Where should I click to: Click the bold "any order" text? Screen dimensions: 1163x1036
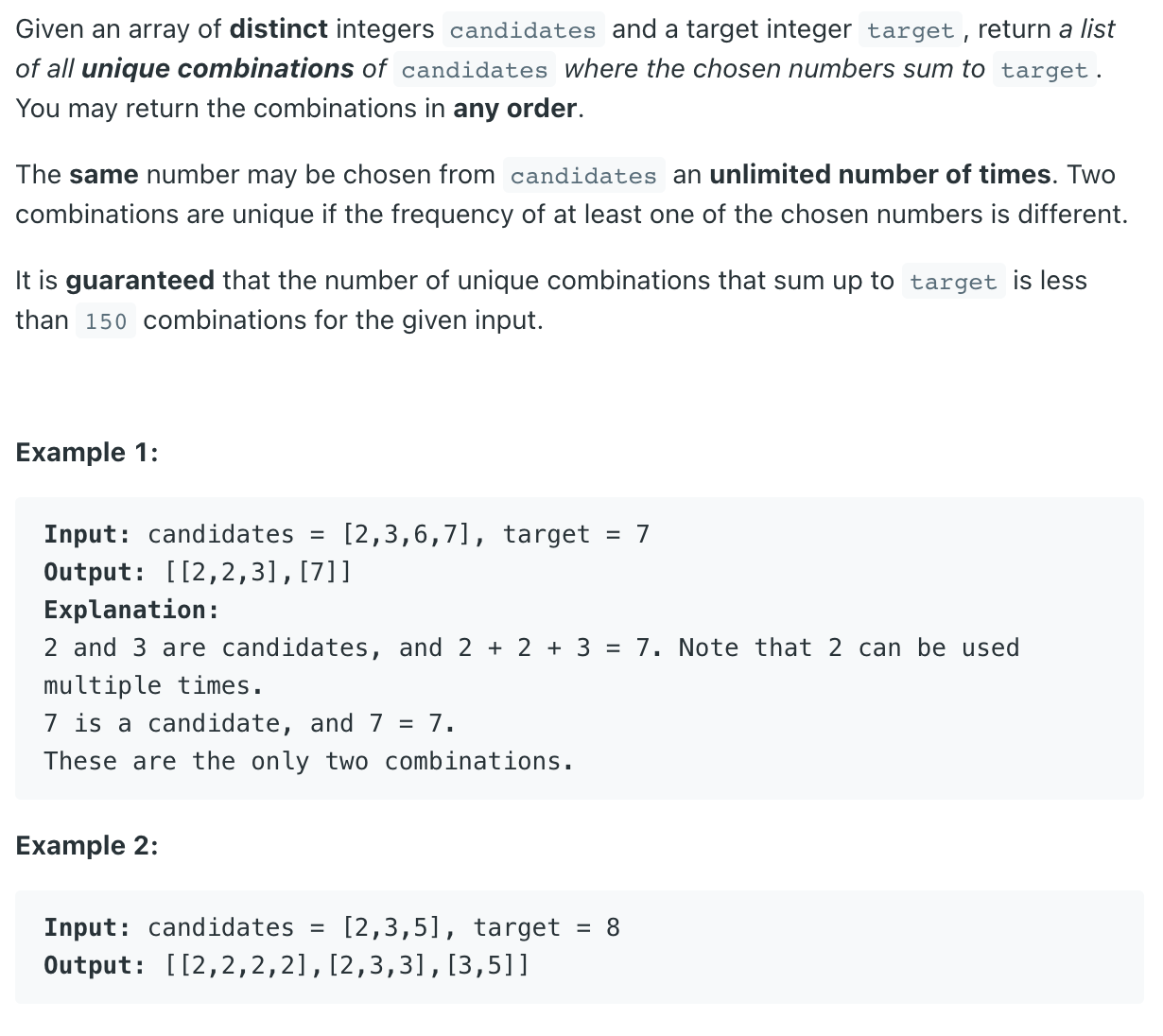coord(514,109)
